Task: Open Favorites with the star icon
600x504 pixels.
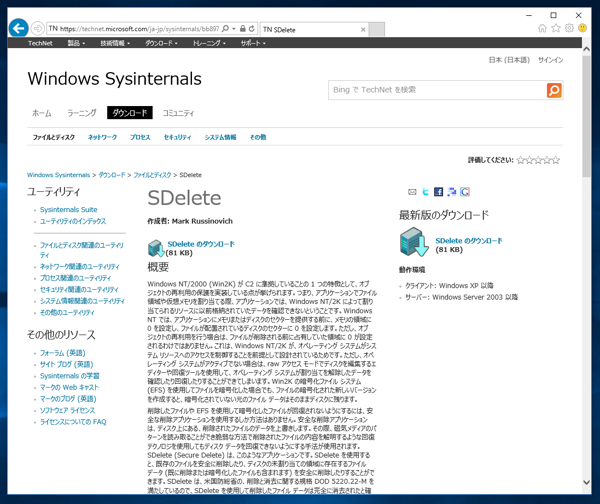Action: pyautogui.click(x=556, y=28)
